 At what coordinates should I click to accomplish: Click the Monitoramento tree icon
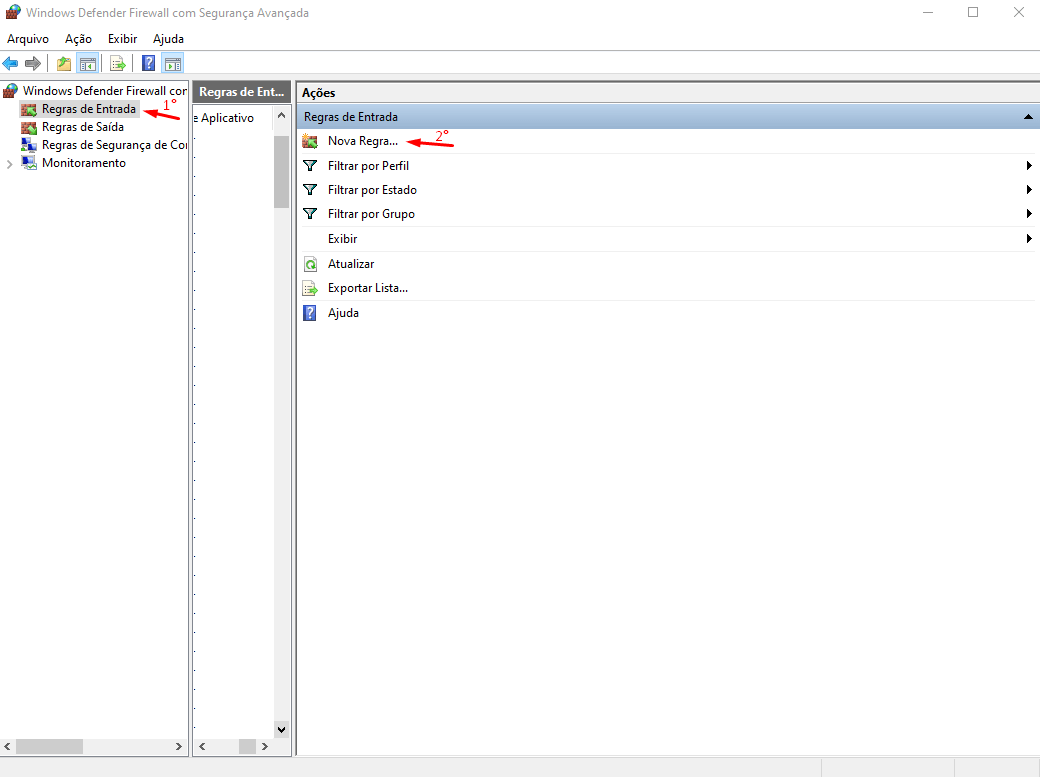pos(29,163)
